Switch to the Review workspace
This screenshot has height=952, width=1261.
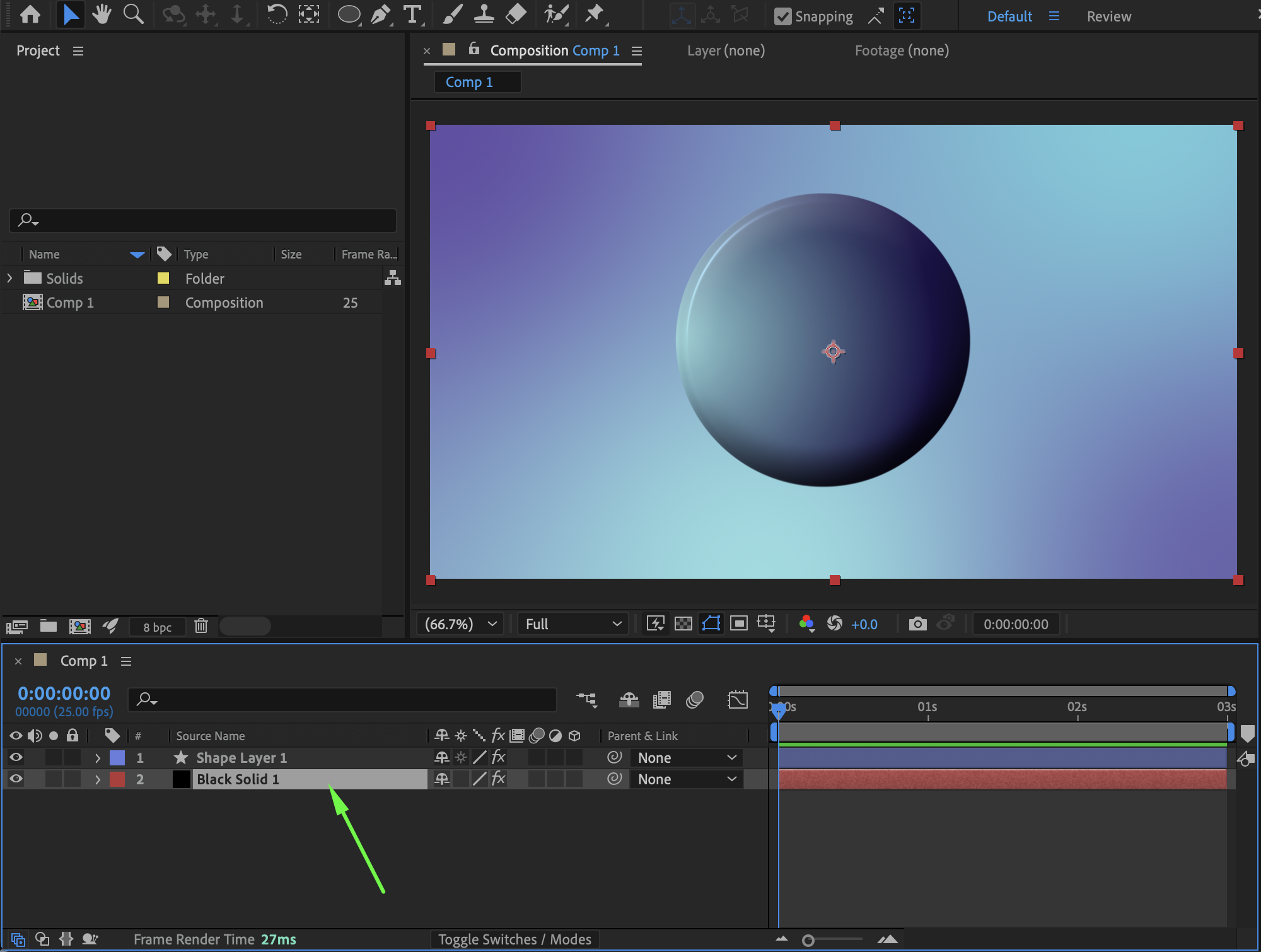(1108, 16)
